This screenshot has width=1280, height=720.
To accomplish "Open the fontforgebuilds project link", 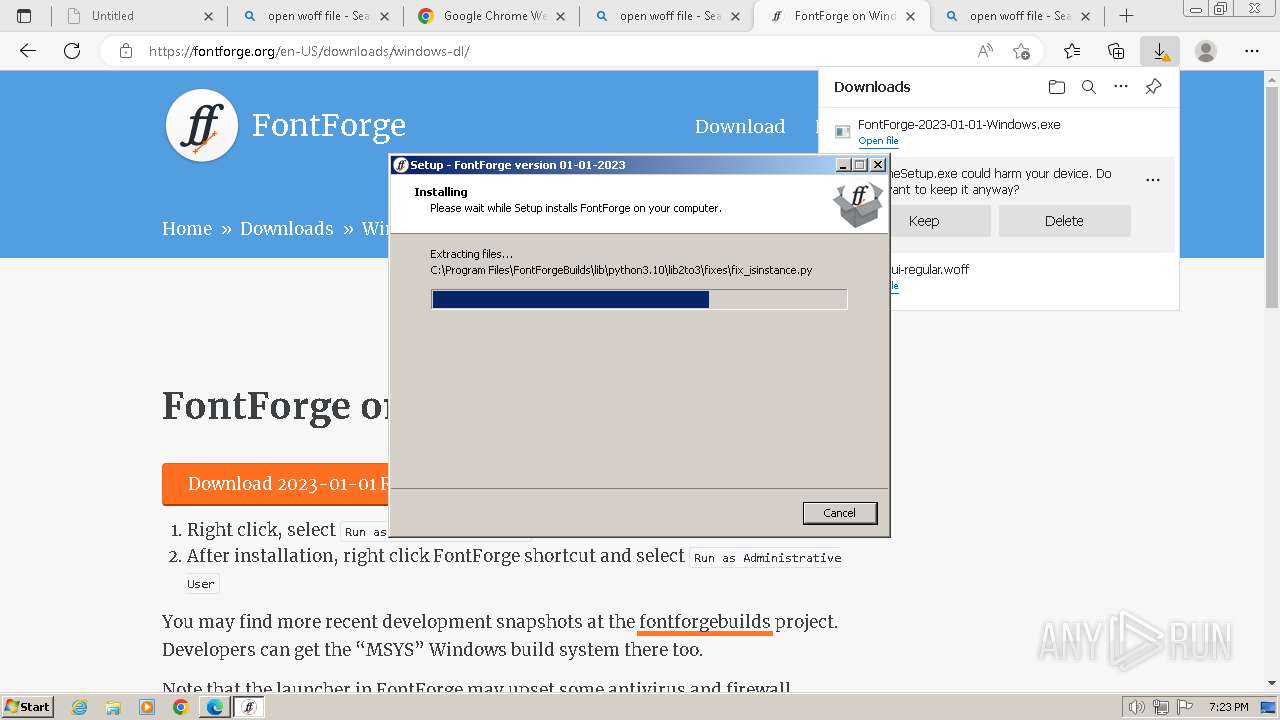I will click(x=705, y=622).
